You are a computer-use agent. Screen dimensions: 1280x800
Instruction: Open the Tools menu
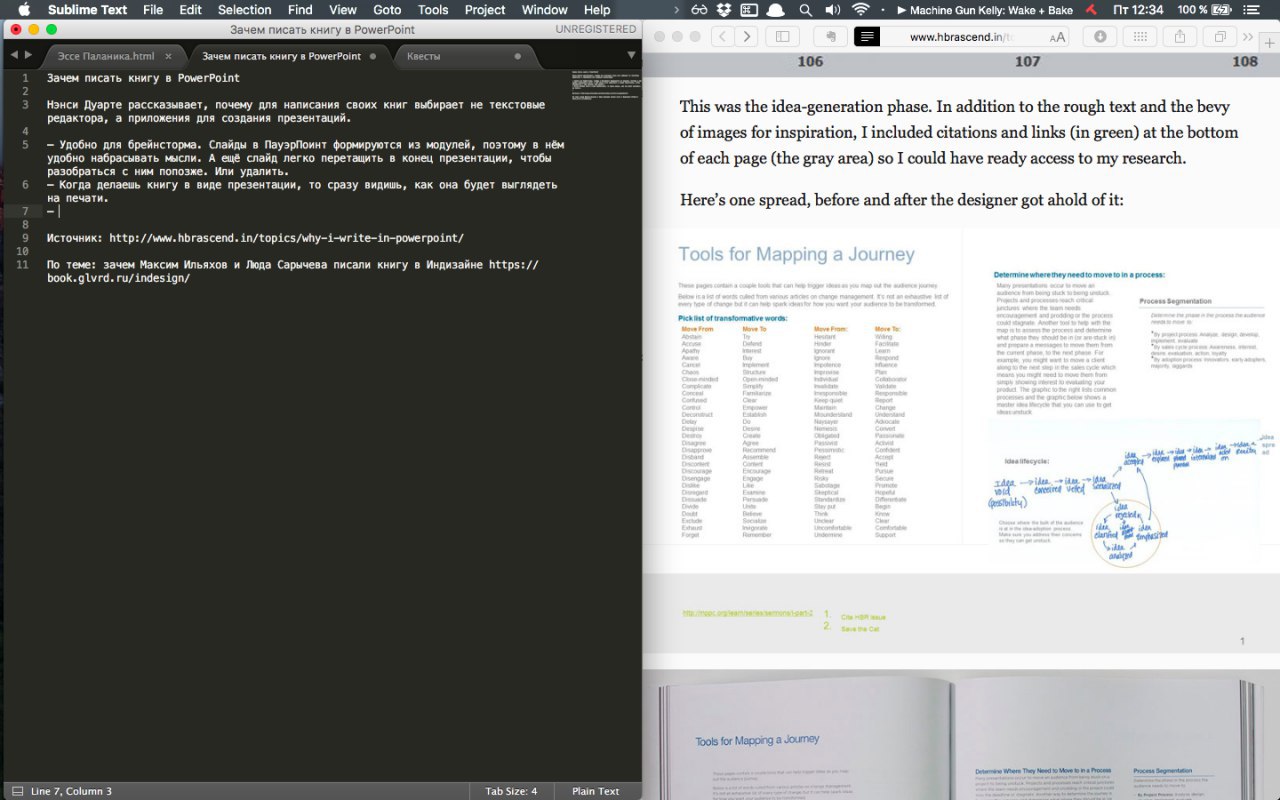click(x=433, y=10)
